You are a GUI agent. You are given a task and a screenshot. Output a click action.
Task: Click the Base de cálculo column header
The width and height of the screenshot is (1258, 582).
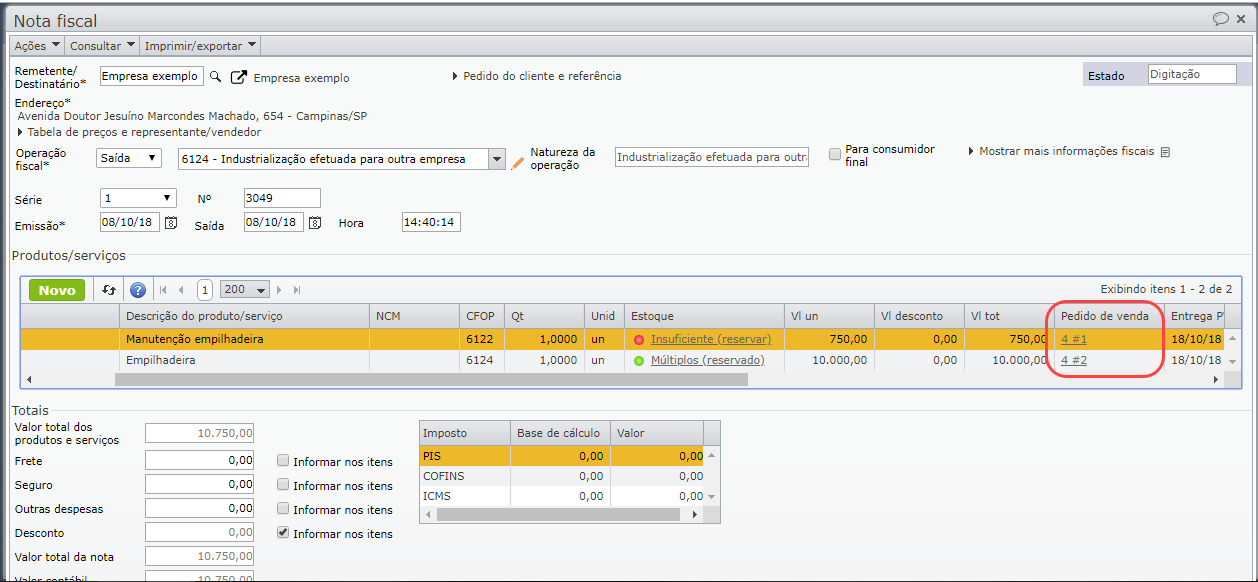point(559,433)
